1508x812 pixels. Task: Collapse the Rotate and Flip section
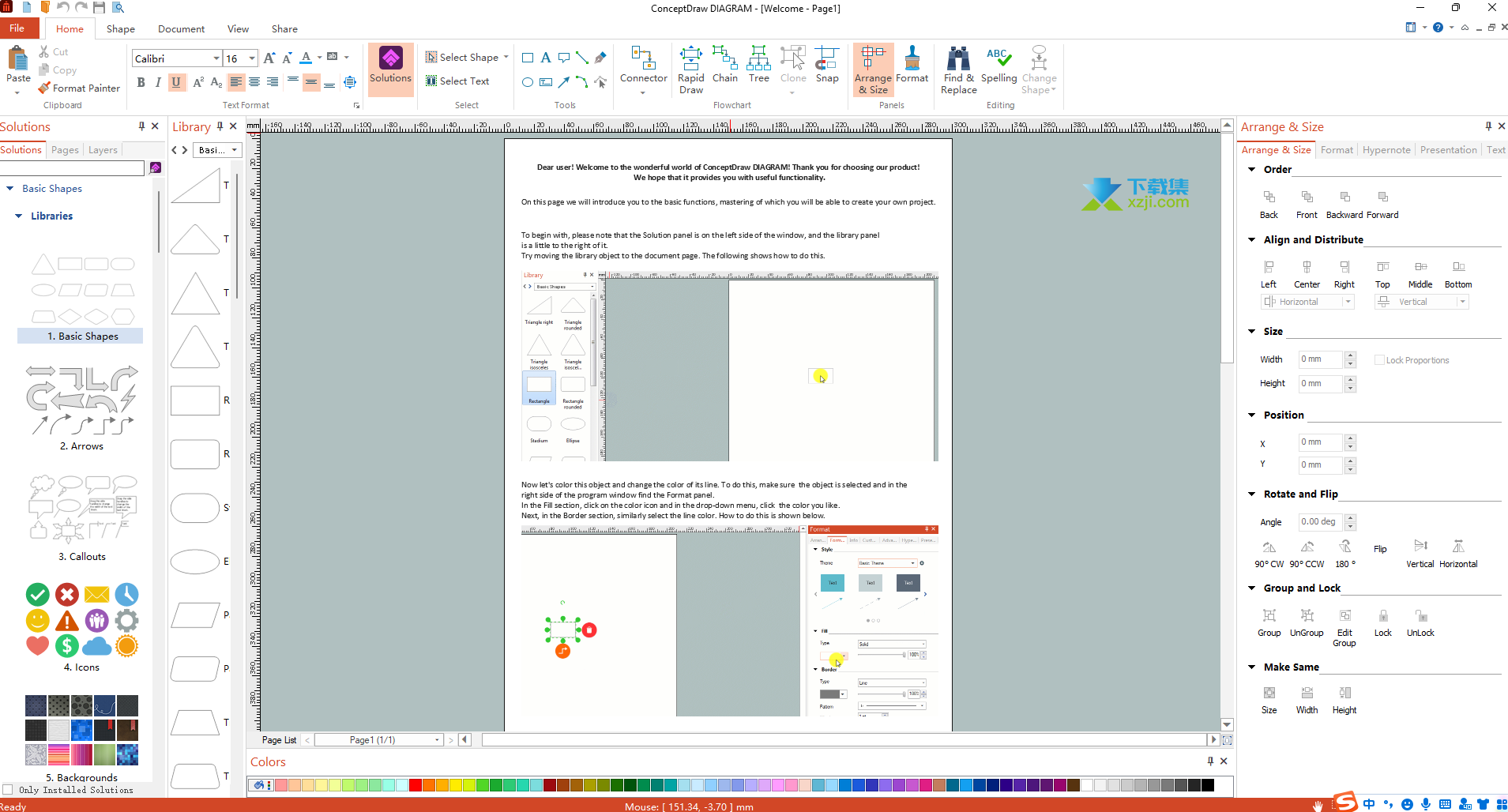[x=1251, y=494]
